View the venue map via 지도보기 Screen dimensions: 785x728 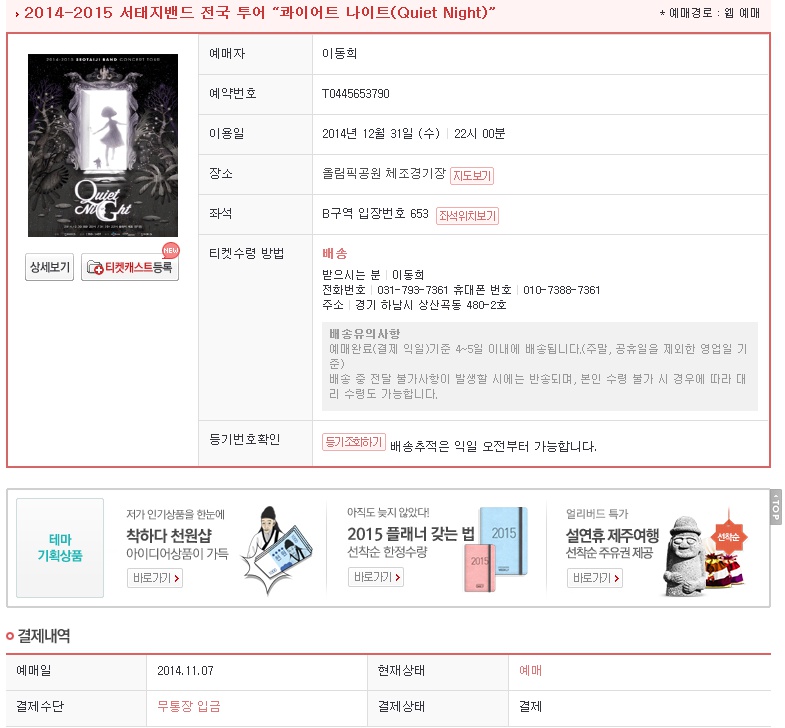coord(472,176)
